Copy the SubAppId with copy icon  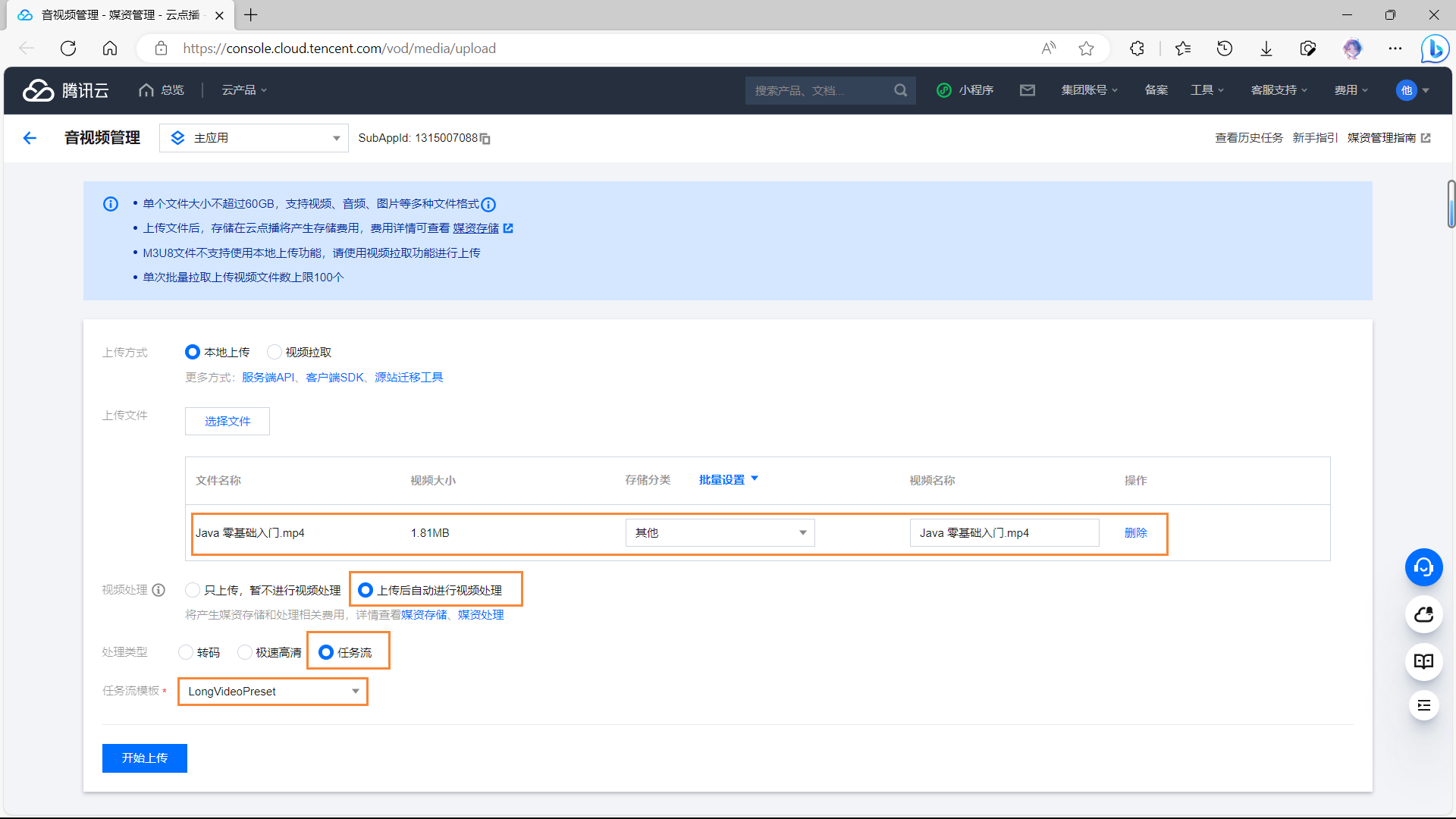pos(485,139)
